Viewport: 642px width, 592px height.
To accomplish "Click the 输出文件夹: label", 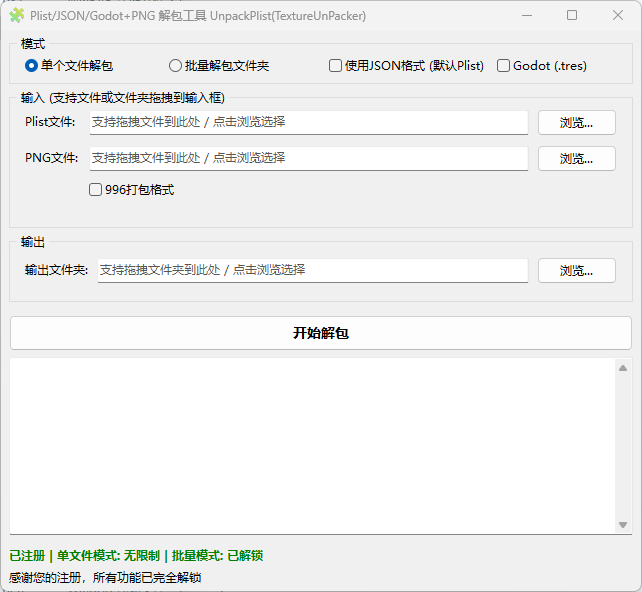I will [57, 270].
